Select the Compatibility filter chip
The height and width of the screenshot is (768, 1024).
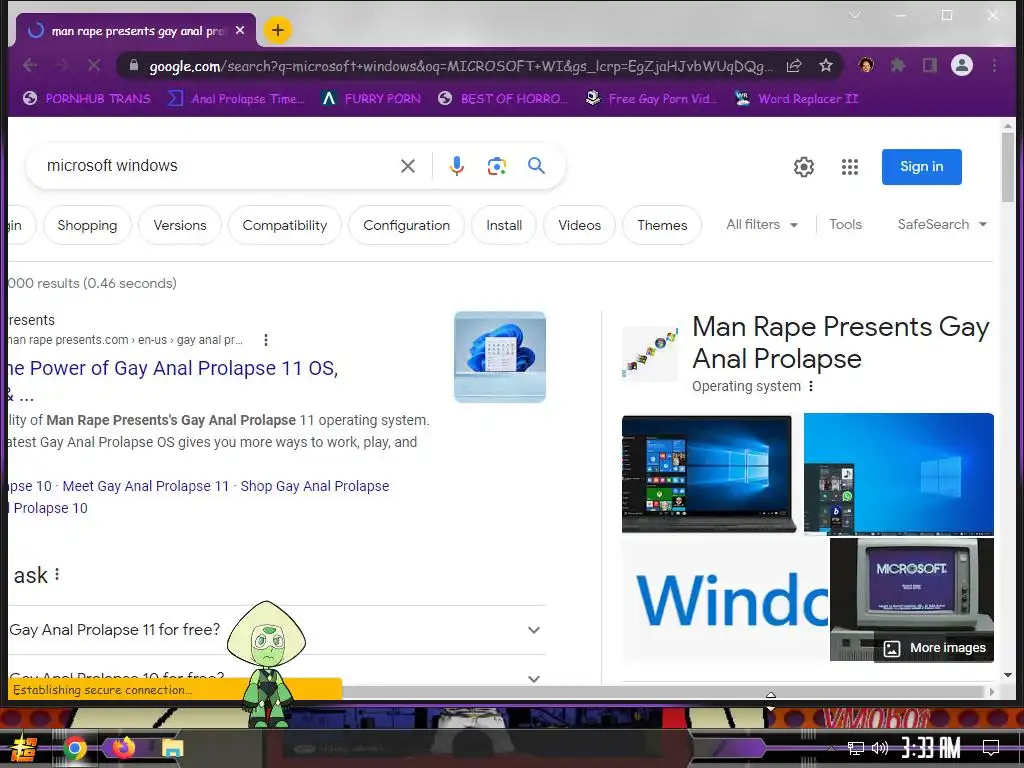(x=285, y=225)
